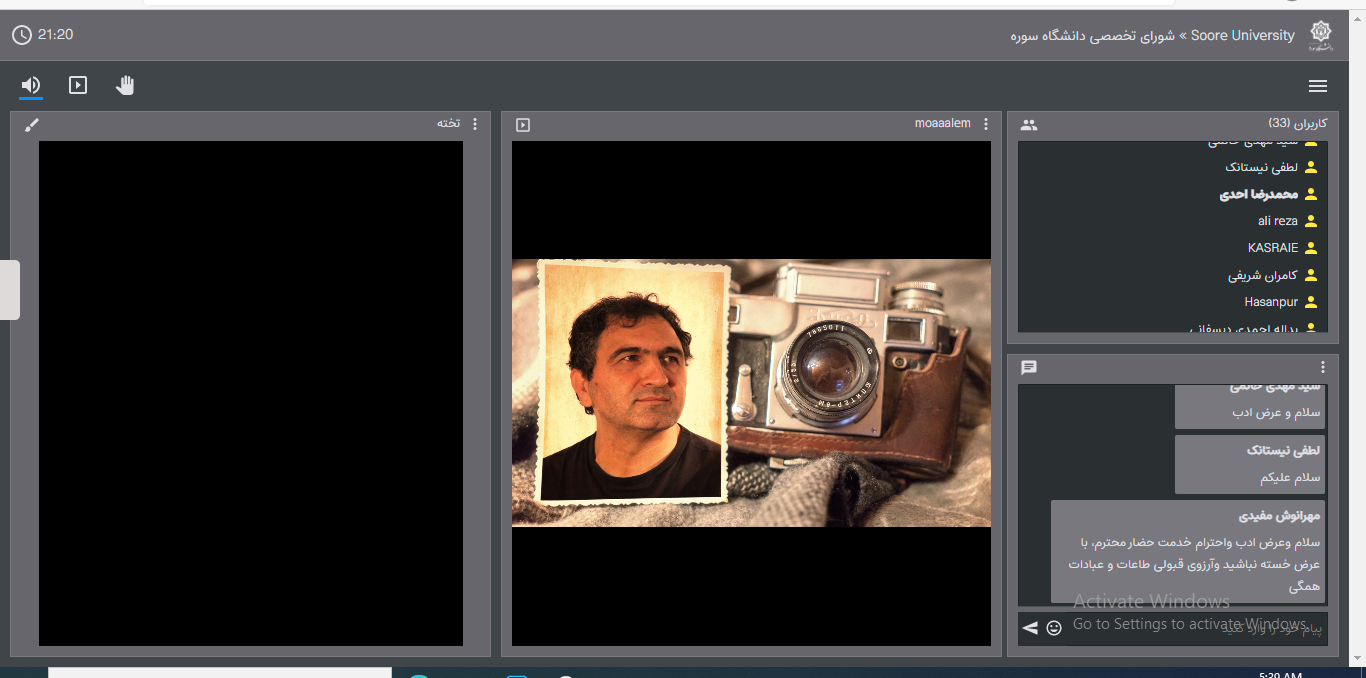Click the moaaalem panel title
Viewport: 1366px width, 678px height.
pos(943,123)
